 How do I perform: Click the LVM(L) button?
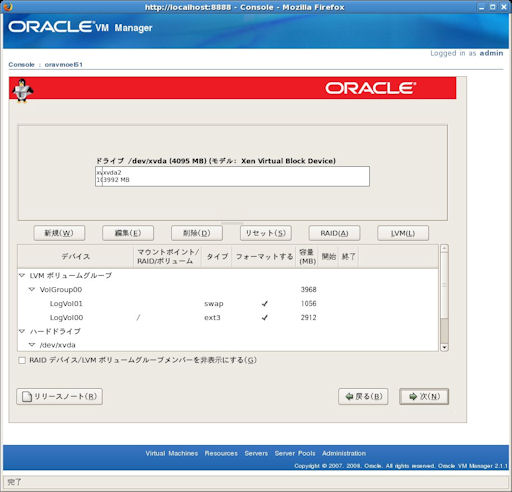[403, 233]
